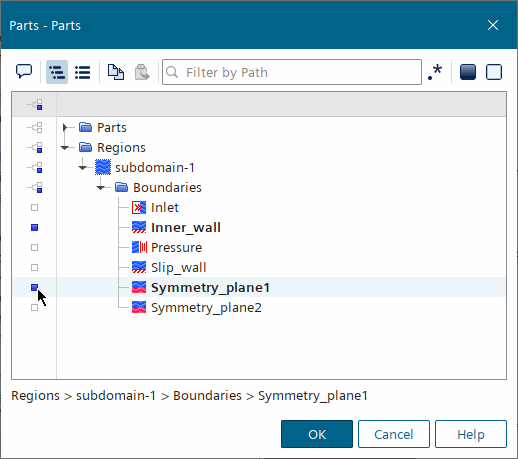
Task: Confirm selection with OK button
Action: tap(317, 434)
